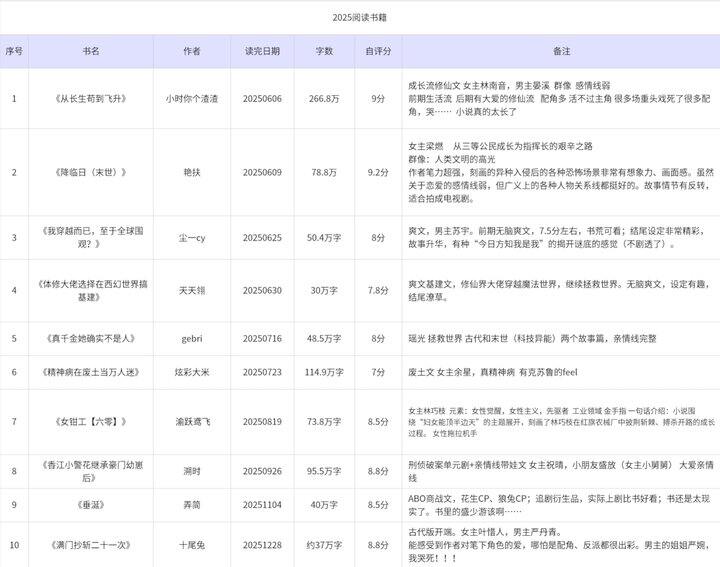Click author cell 艳扶
The width and height of the screenshot is (720, 567).
[x=191, y=173]
